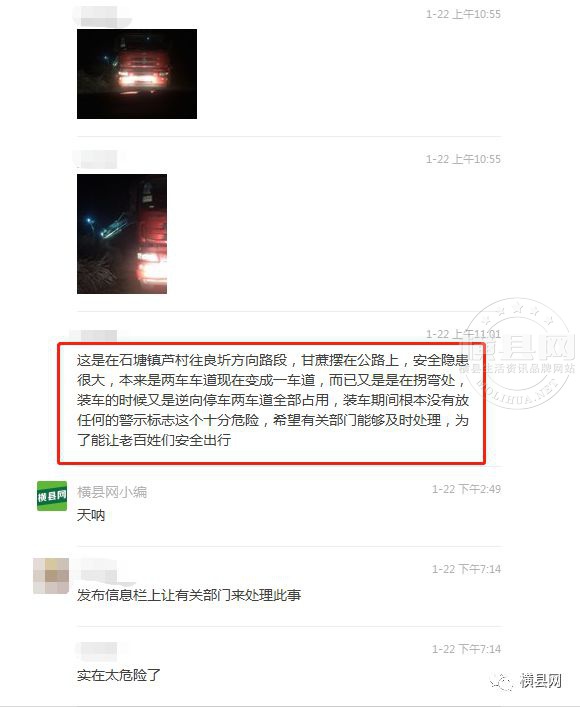Click the 1-22 上午10:55 timestamp of first photo
Image resolution: width=580 pixels, height=707 pixels.
pyautogui.click(x=463, y=14)
